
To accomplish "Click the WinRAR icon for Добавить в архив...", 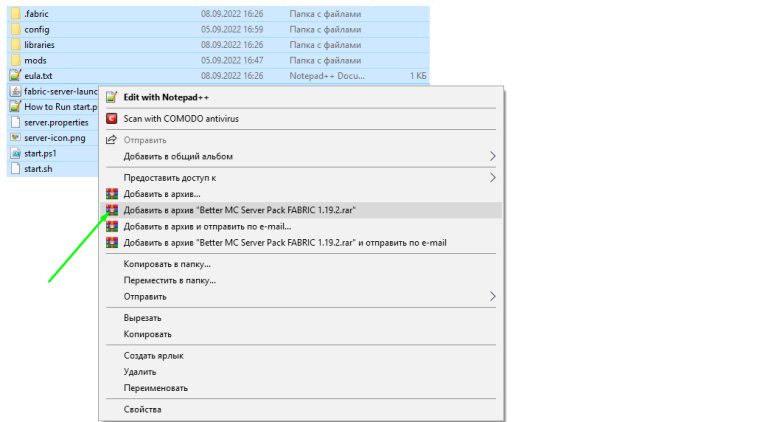I will pos(111,193).
